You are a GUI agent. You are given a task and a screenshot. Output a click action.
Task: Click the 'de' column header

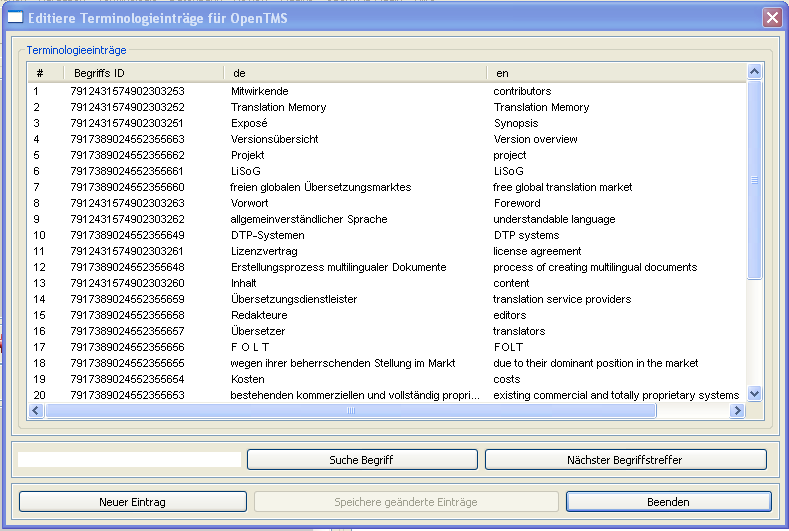click(x=355, y=73)
